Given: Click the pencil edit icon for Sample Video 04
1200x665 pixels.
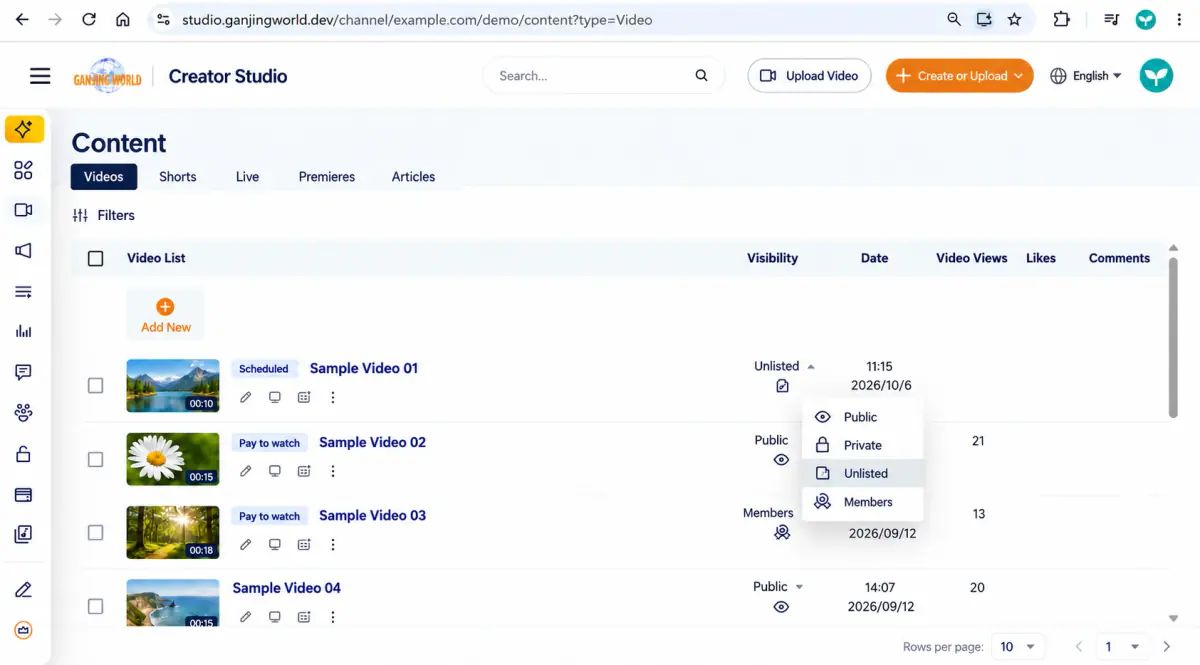Looking at the screenshot, I should (246, 617).
